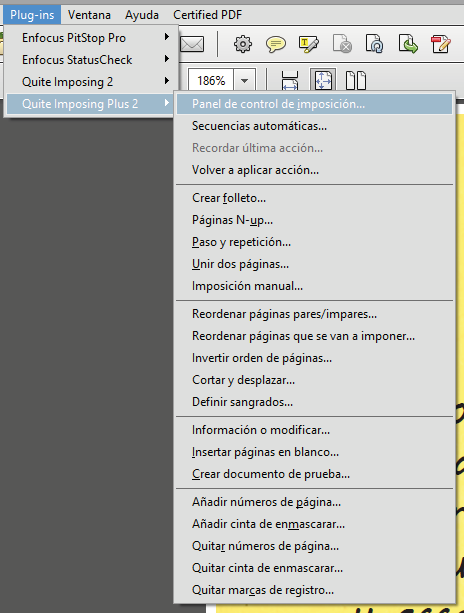
Task: Choose Volver a aplicar acción
Action: click(x=314, y=170)
